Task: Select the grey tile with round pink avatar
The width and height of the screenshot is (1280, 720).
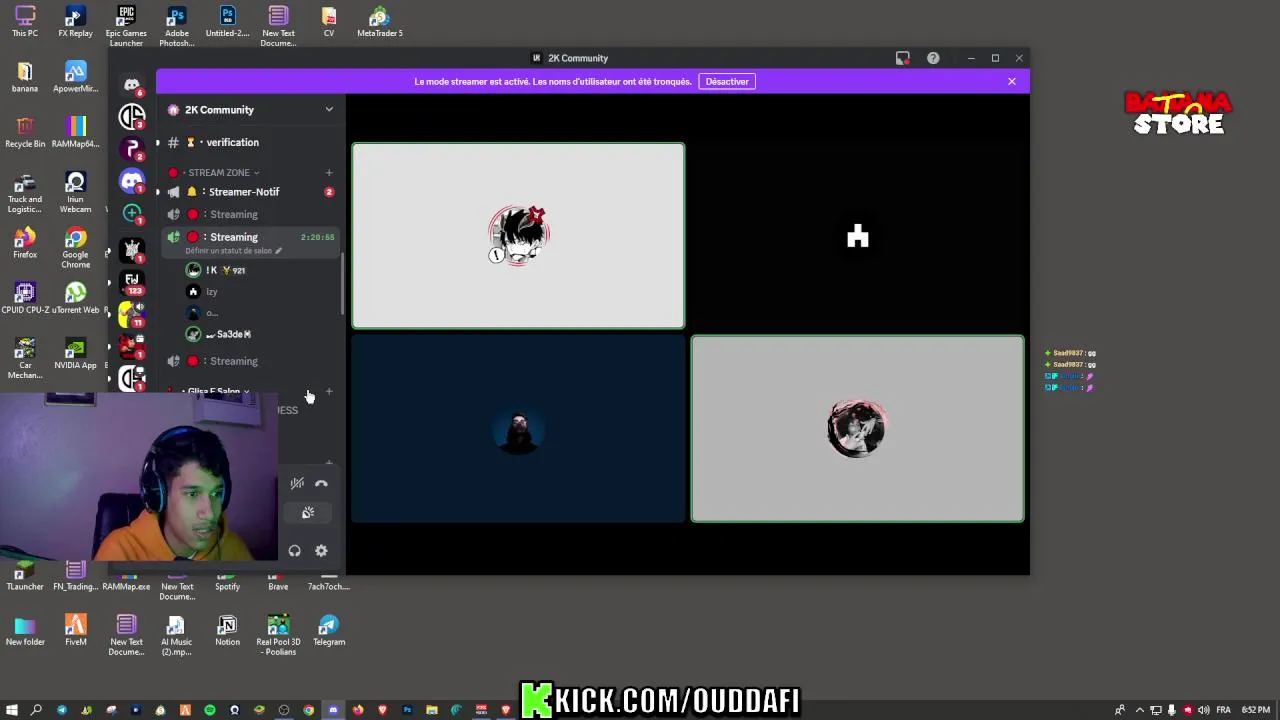Action: pos(857,429)
